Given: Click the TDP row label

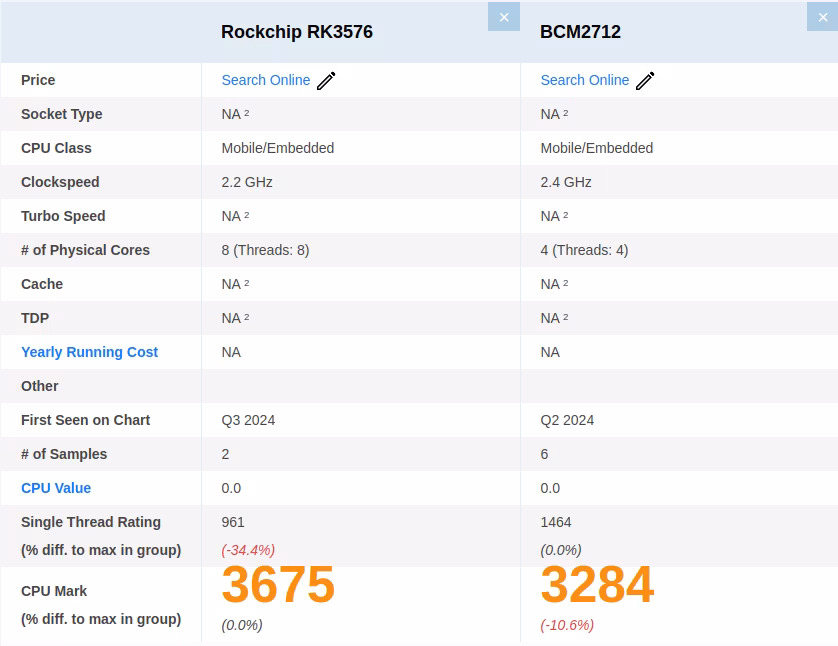Looking at the screenshot, I should [35, 318].
